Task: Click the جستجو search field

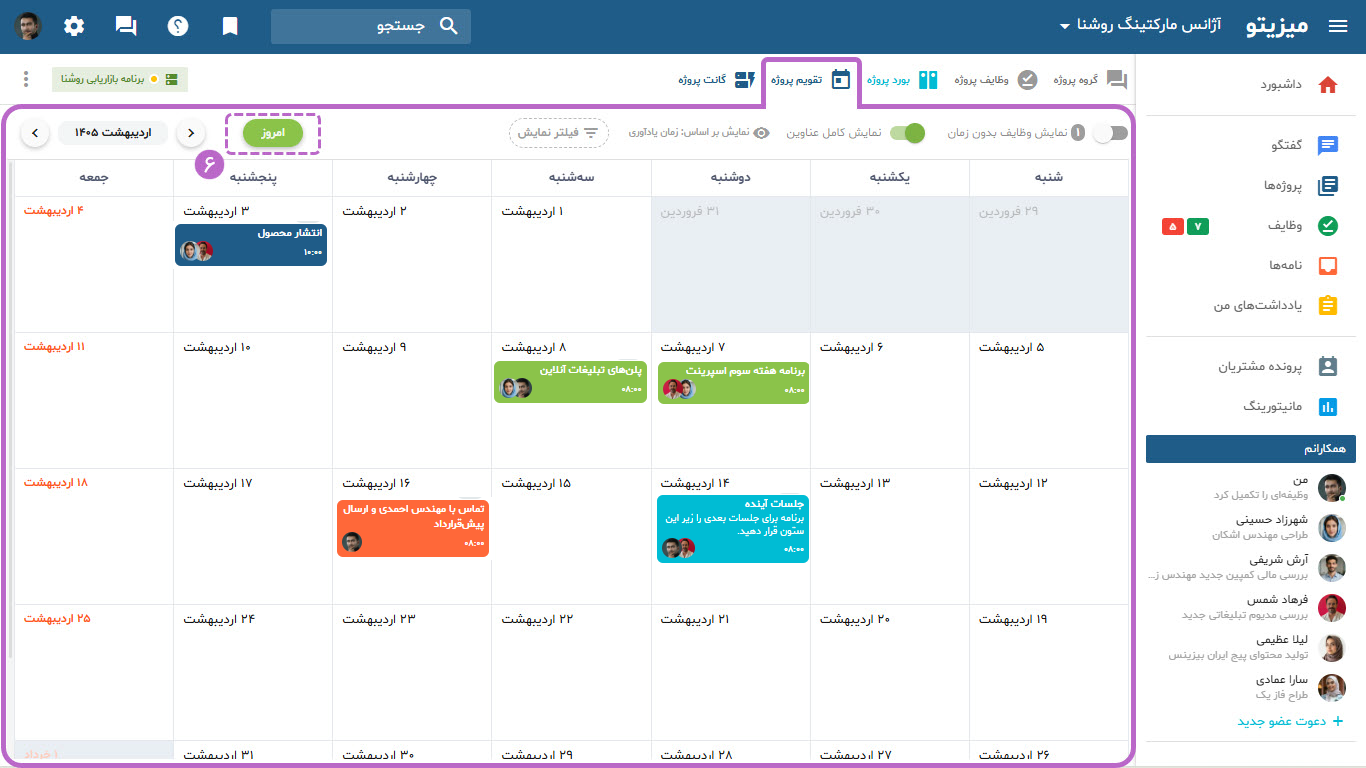Action: coord(370,26)
